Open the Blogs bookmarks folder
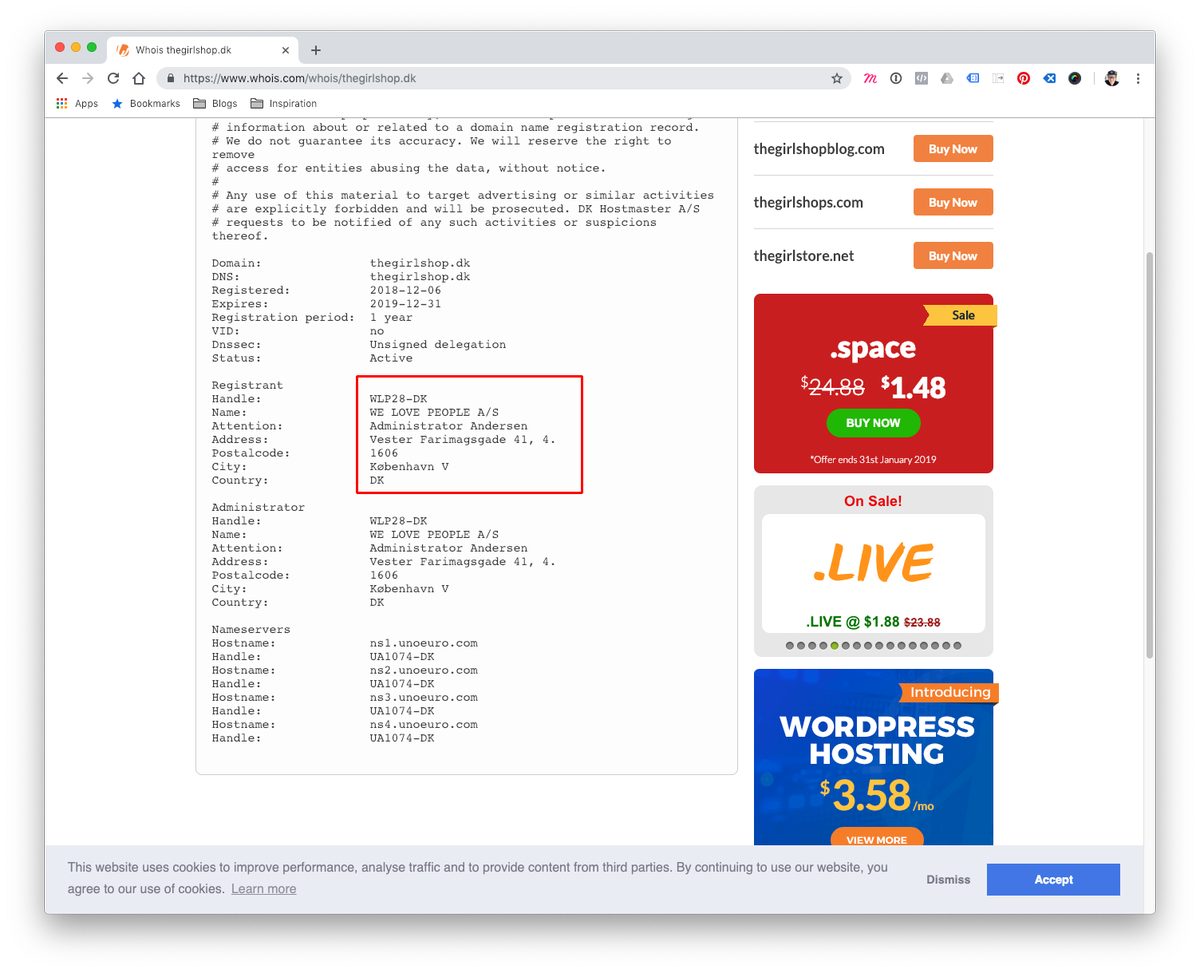This screenshot has width=1200, height=973. pyautogui.click(x=215, y=103)
